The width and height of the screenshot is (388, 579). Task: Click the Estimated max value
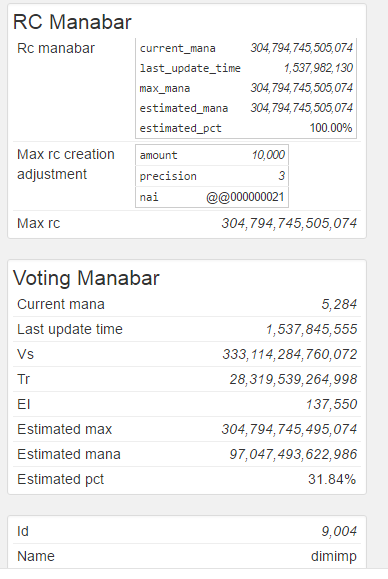(289, 429)
